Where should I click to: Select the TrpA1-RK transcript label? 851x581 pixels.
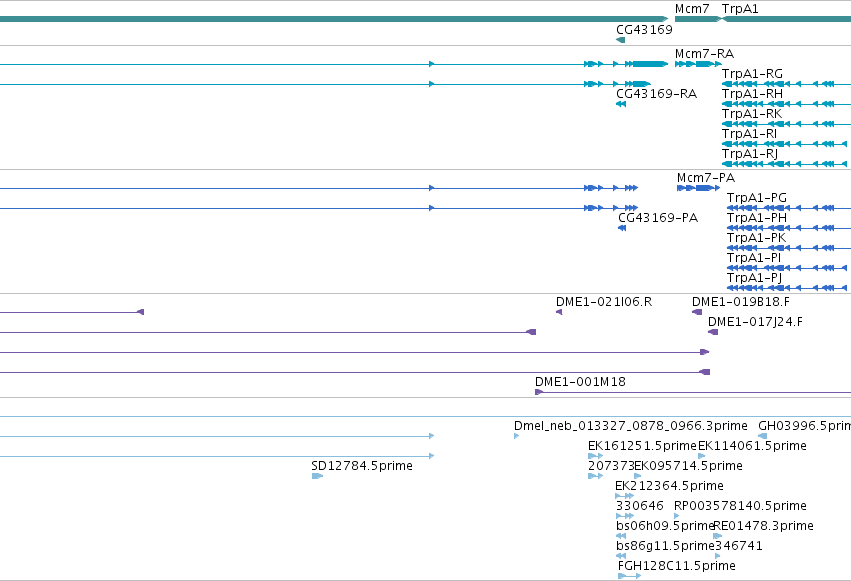(x=752, y=113)
